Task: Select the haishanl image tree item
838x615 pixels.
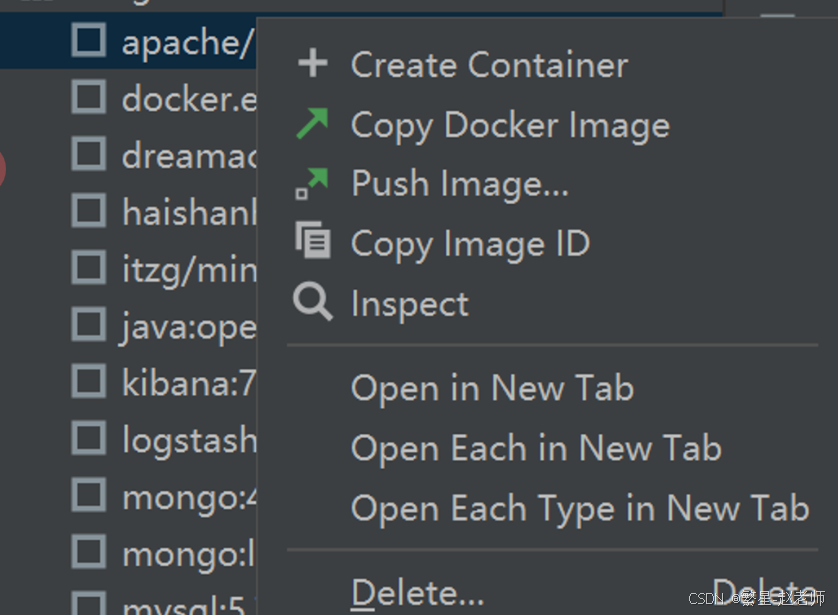Action: 190,211
